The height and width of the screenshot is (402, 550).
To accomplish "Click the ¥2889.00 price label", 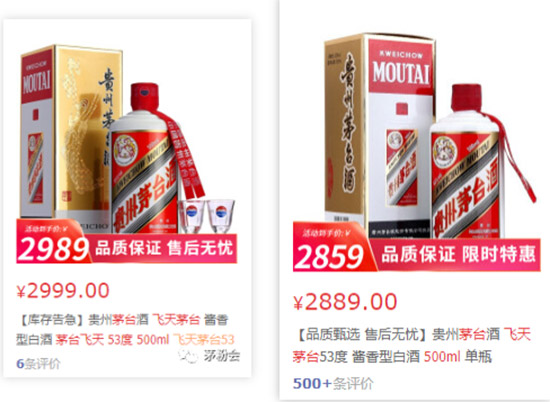I will pyautogui.click(x=345, y=302).
